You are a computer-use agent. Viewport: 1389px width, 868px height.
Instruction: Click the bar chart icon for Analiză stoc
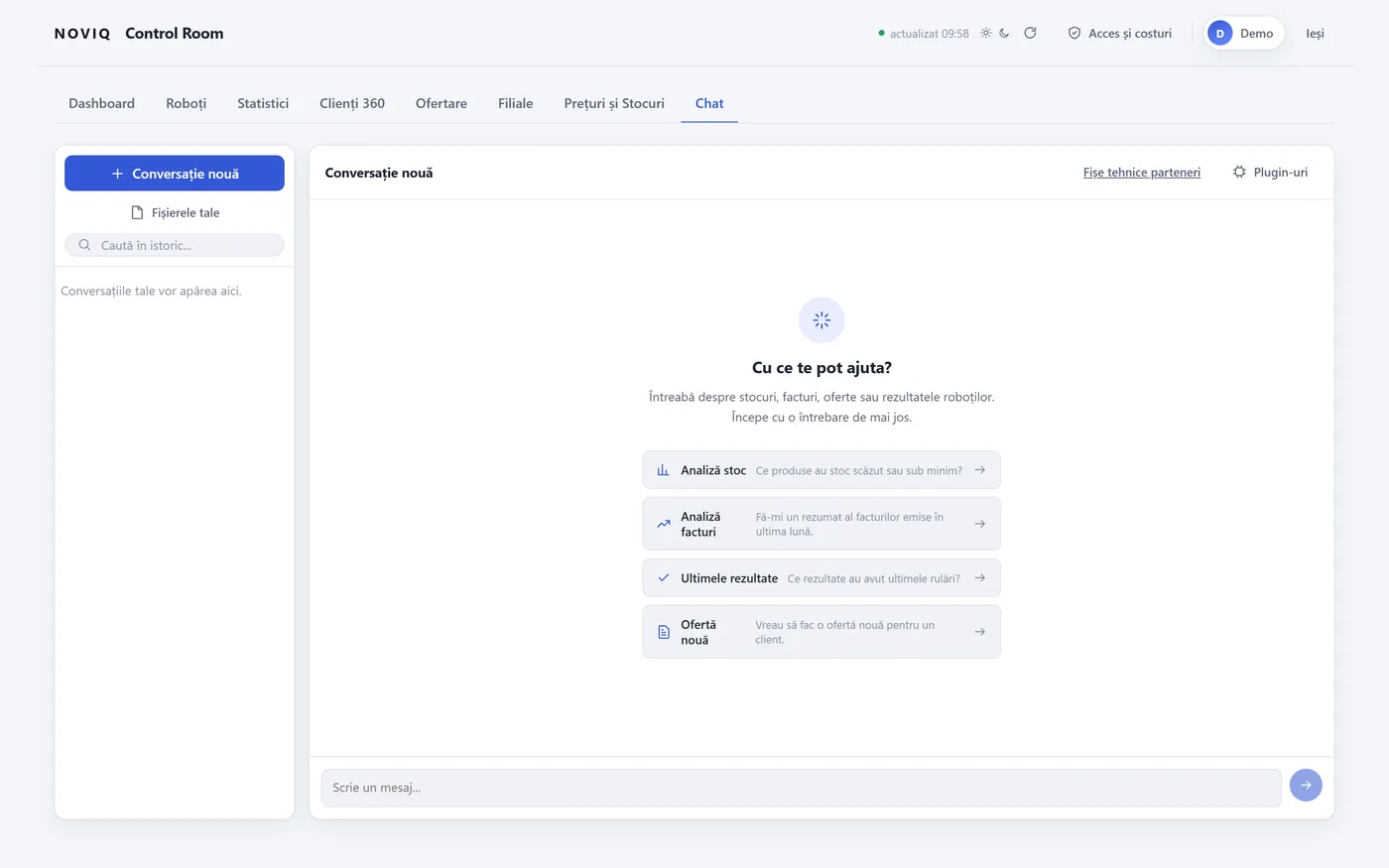point(664,470)
